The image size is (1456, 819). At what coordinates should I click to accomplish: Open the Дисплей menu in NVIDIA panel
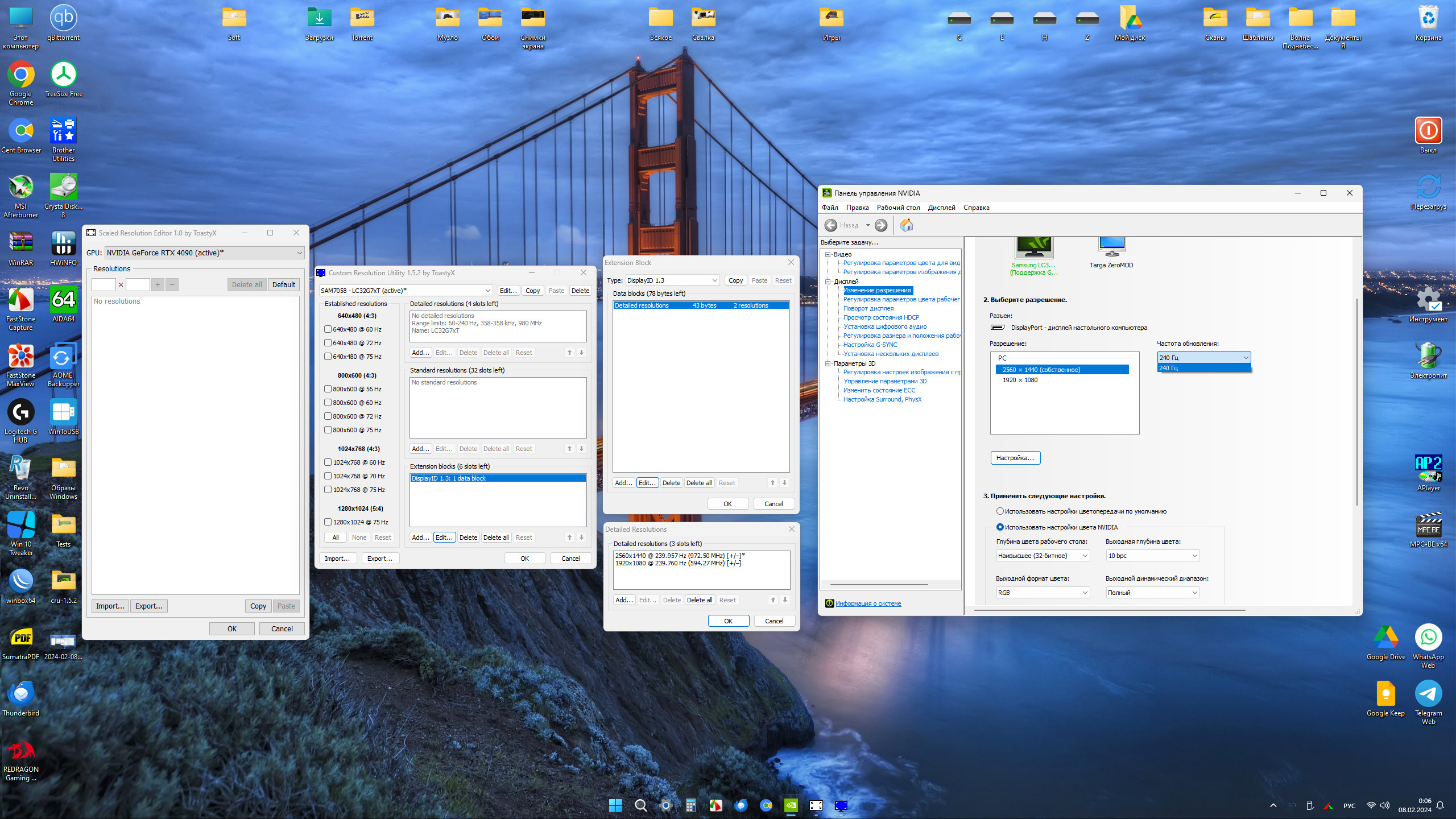941,208
